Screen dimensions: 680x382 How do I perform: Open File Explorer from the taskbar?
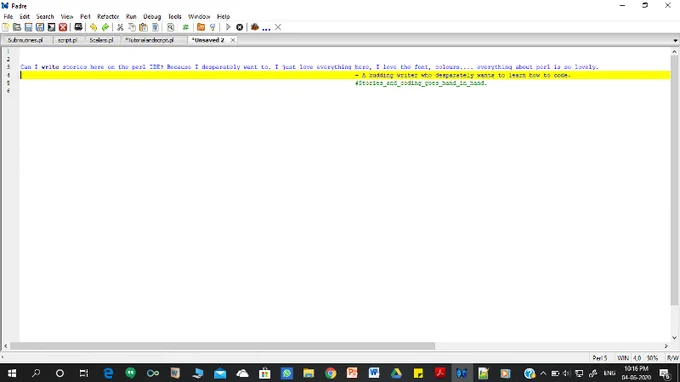308,373
